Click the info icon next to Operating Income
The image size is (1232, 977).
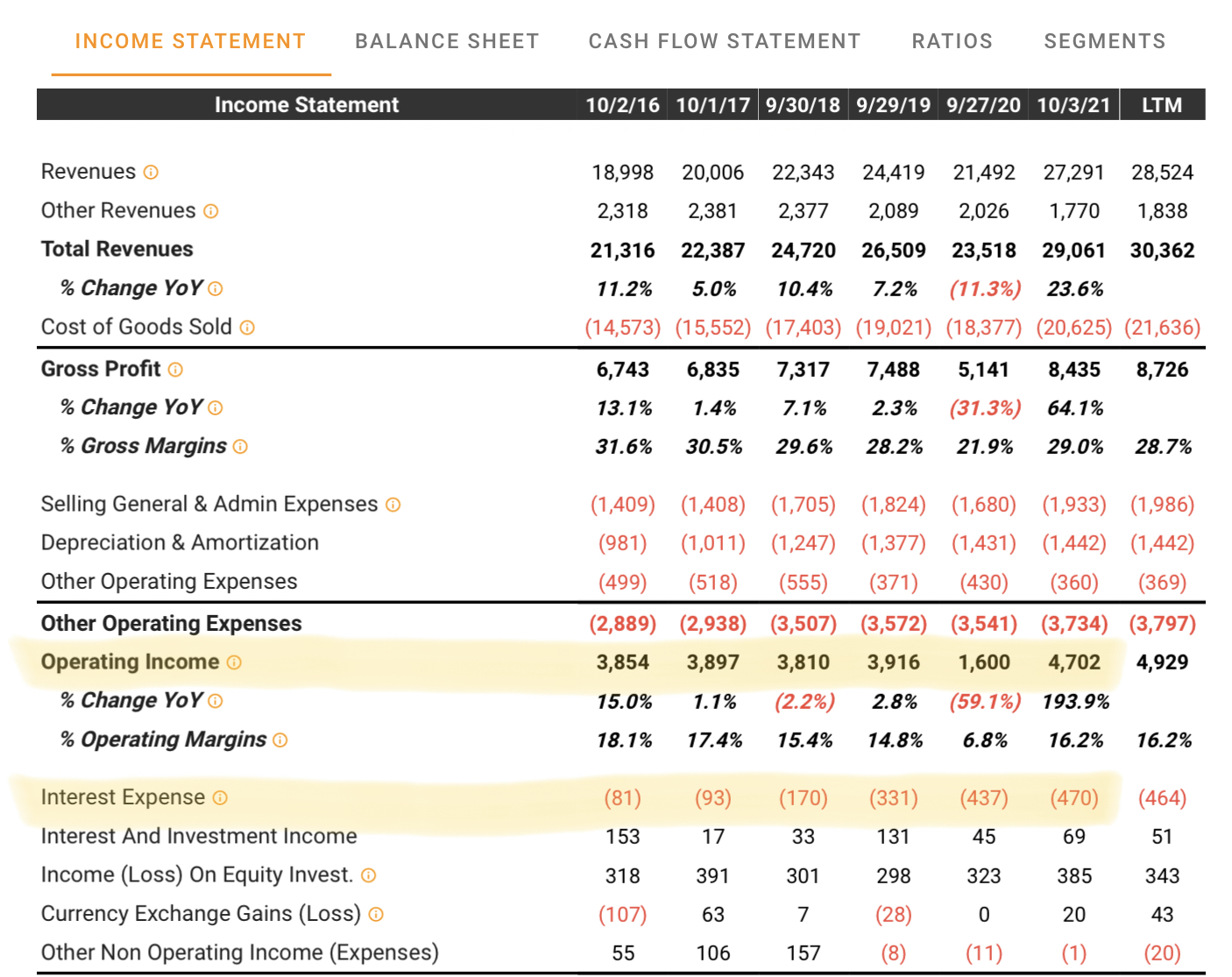(x=234, y=662)
